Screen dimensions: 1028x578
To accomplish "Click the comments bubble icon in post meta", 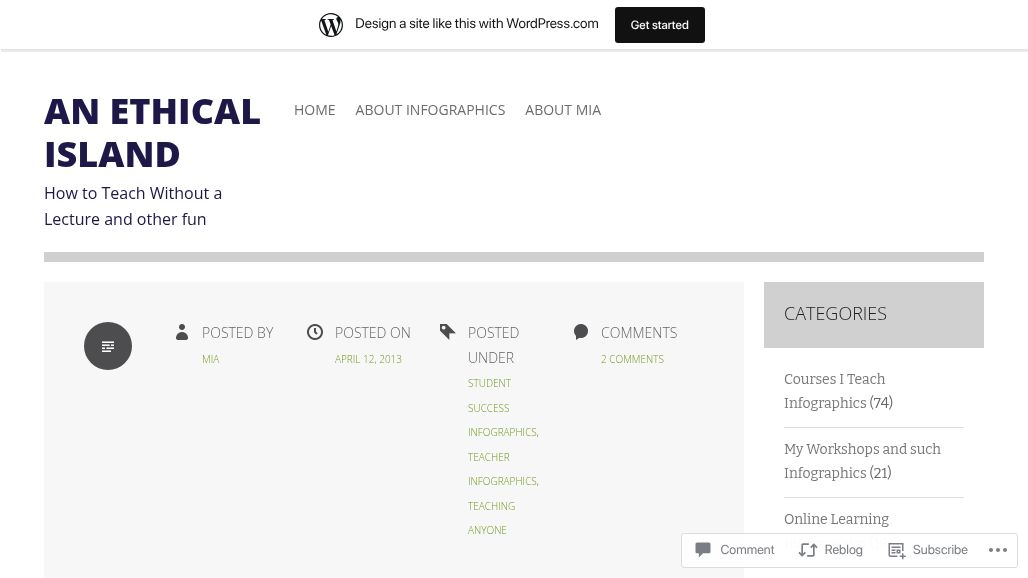I will [581, 332].
